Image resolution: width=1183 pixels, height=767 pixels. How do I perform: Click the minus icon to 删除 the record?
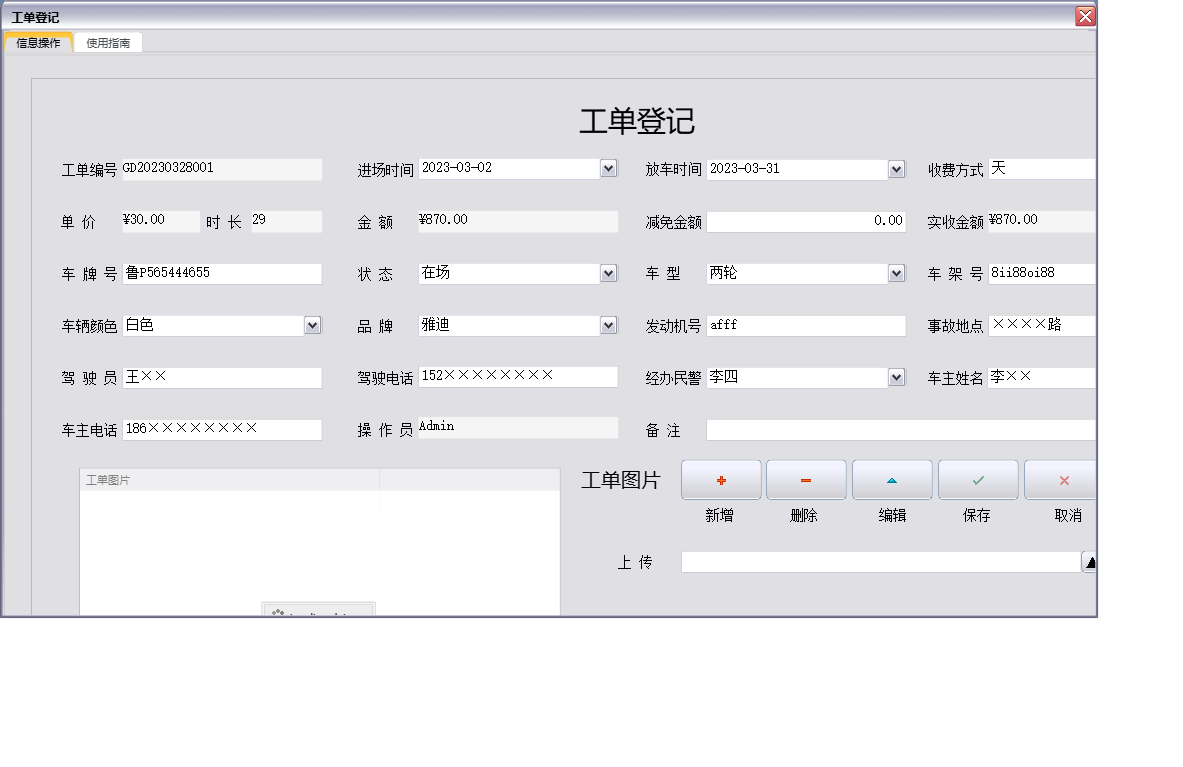[x=806, y=480]
